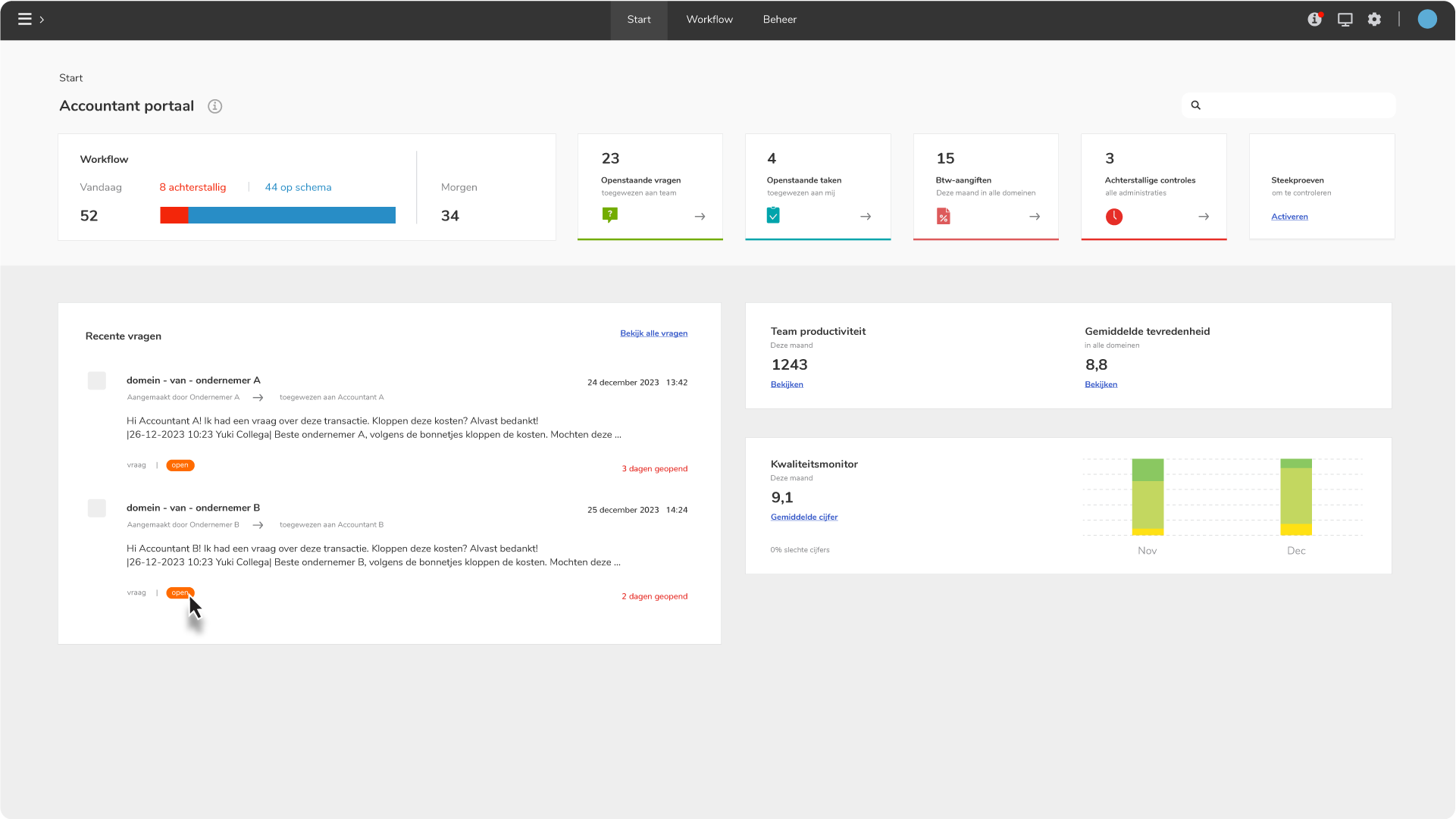Click the notifications info icon in top bar

point(1315,19)
